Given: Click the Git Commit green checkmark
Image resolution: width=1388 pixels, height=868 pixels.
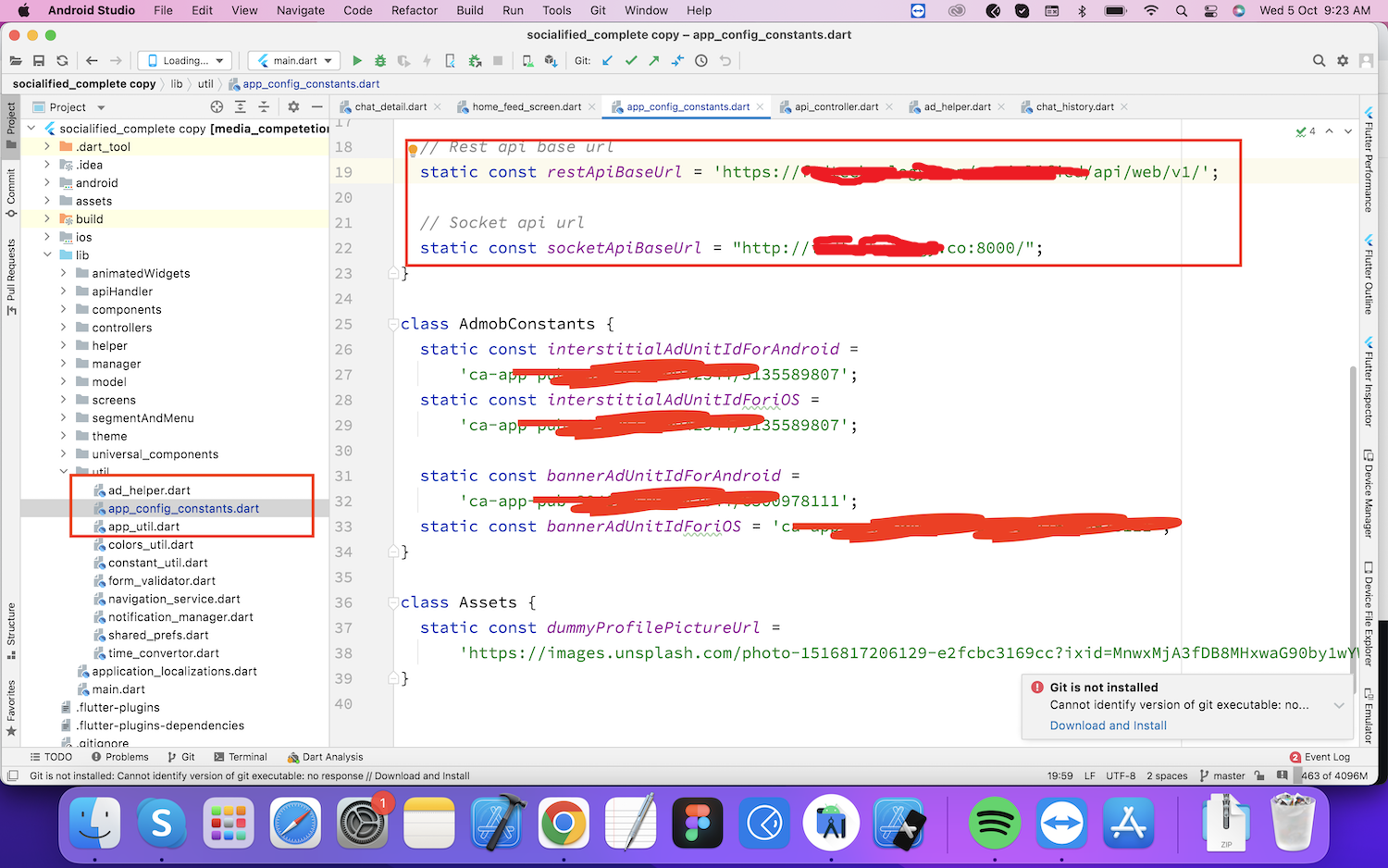Looking at the screenshot, I should [631, 61].
